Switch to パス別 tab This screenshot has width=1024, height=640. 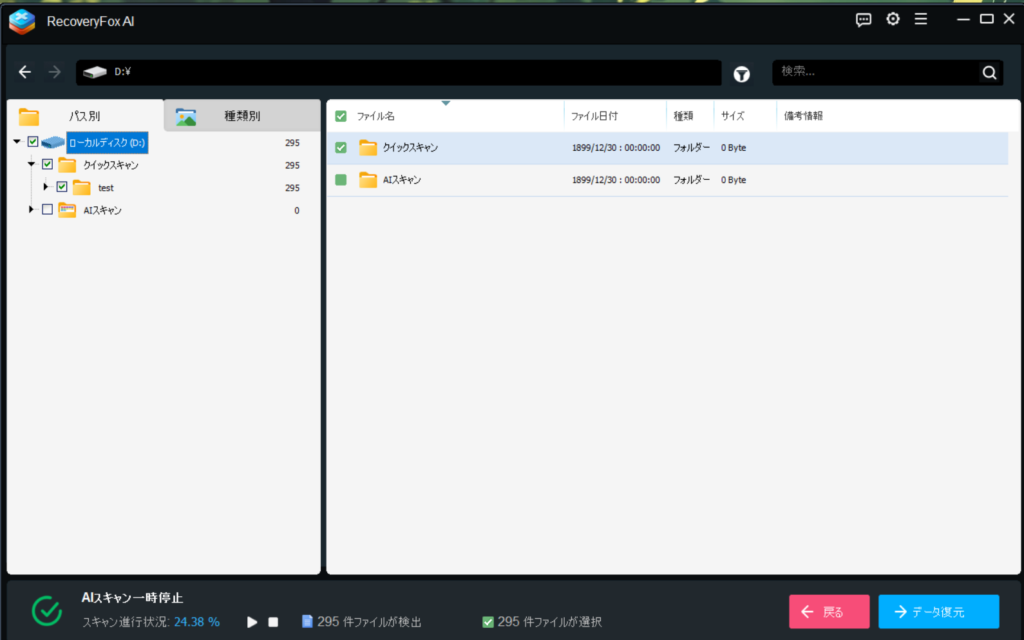85,116
